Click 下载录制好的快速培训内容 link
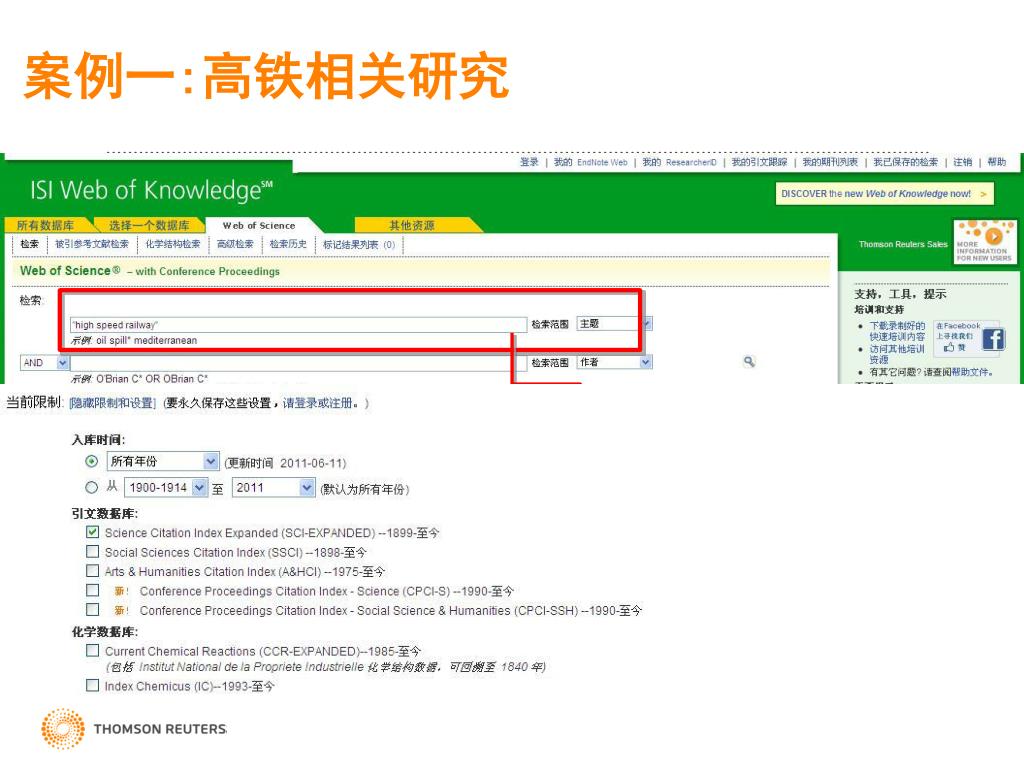The height and width of the screenshot is (768, 1024). coord(897,331)
